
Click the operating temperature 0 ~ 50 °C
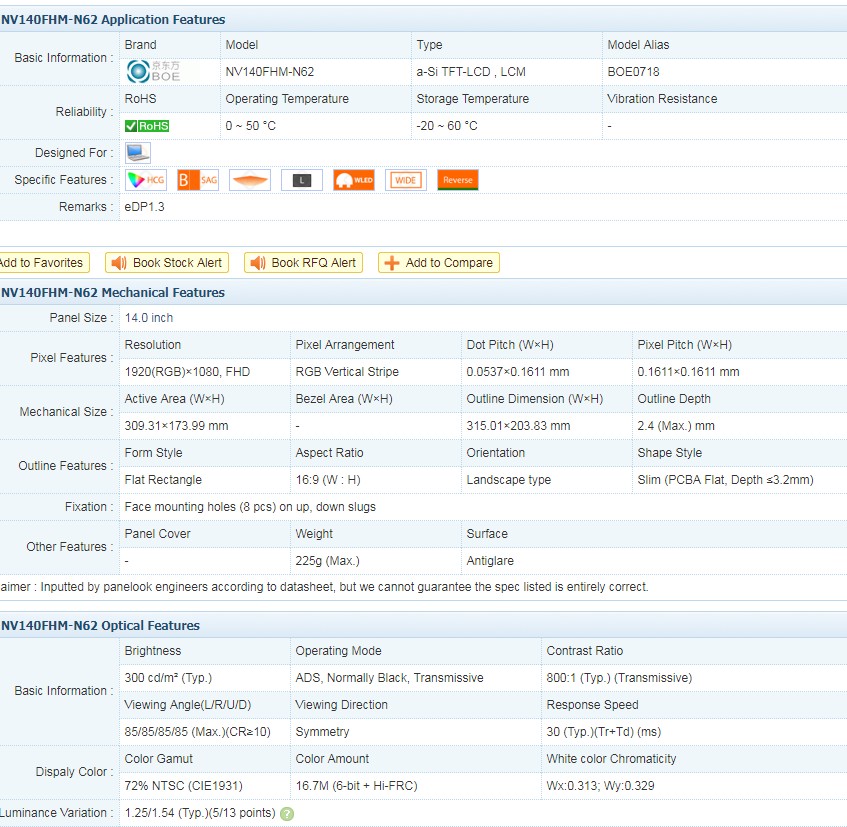point(251,126)
